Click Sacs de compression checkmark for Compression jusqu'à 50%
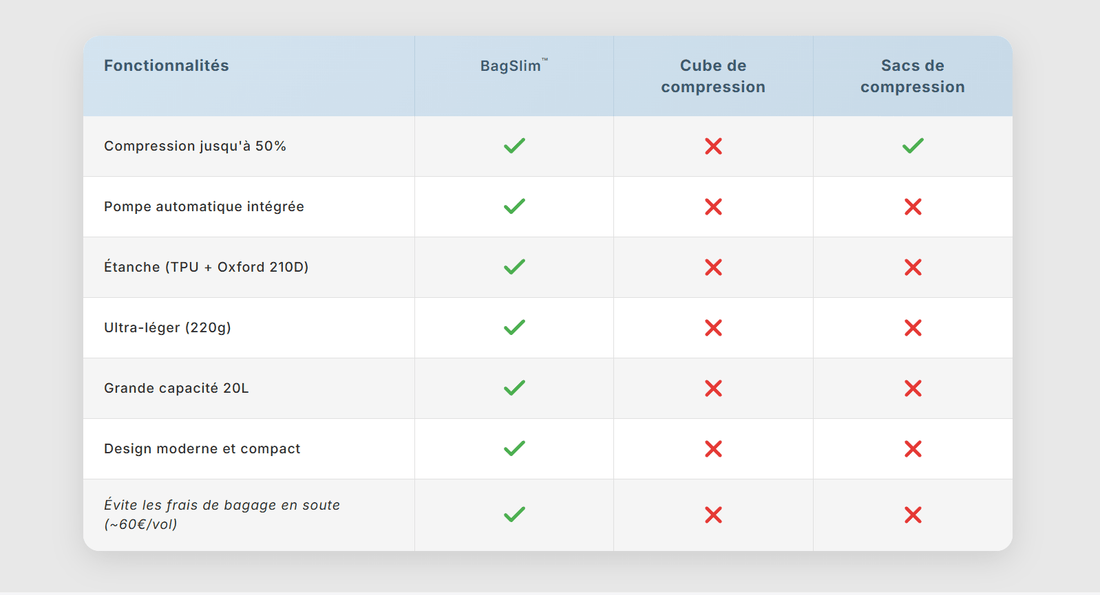Image resolution: width=1100 pixels, height=595 pixels. (913, 146)
